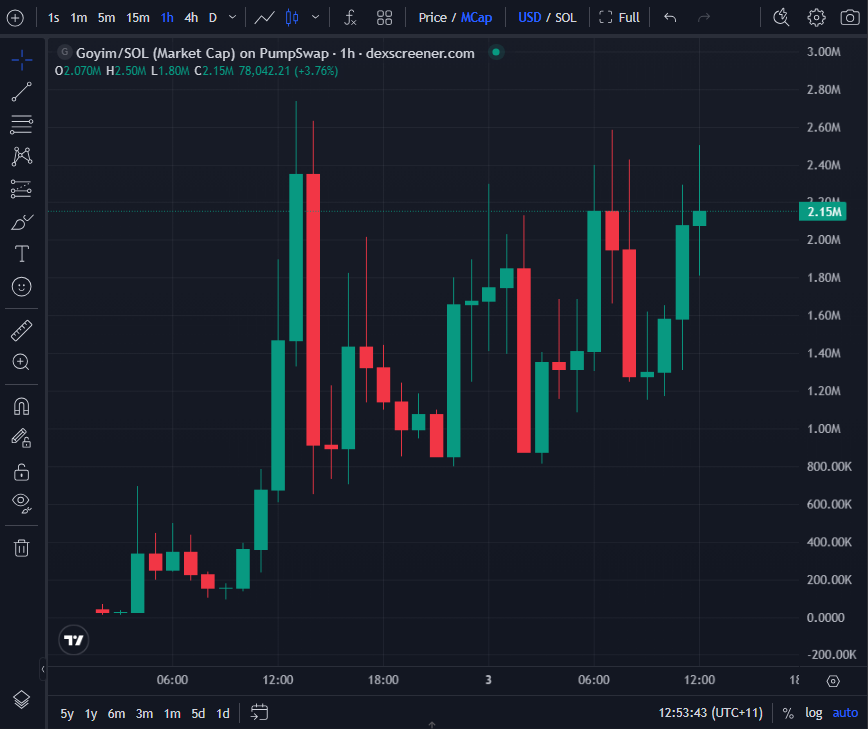This screenshot has width=868, height=729.
Task: Choose the 4h interval
Action: 192,18
